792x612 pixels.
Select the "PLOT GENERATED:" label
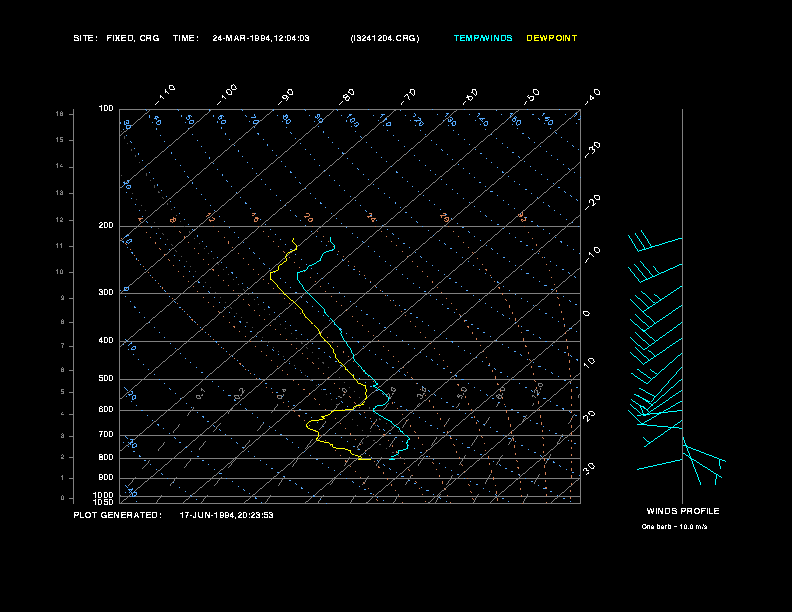(x=118, y=515)
